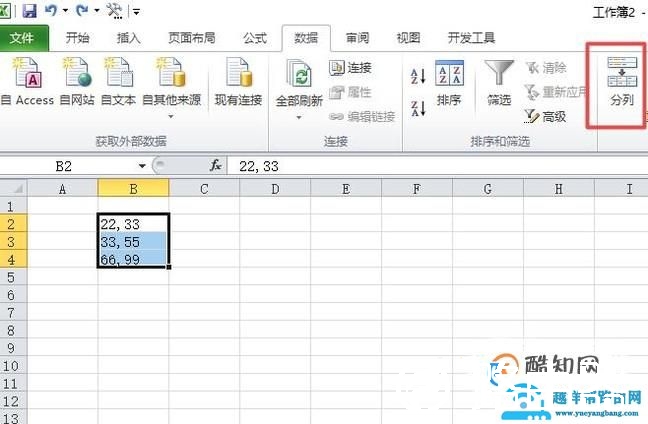Screen dimensions: 648x424
Task: Select column H header
Action: point(559,189)
